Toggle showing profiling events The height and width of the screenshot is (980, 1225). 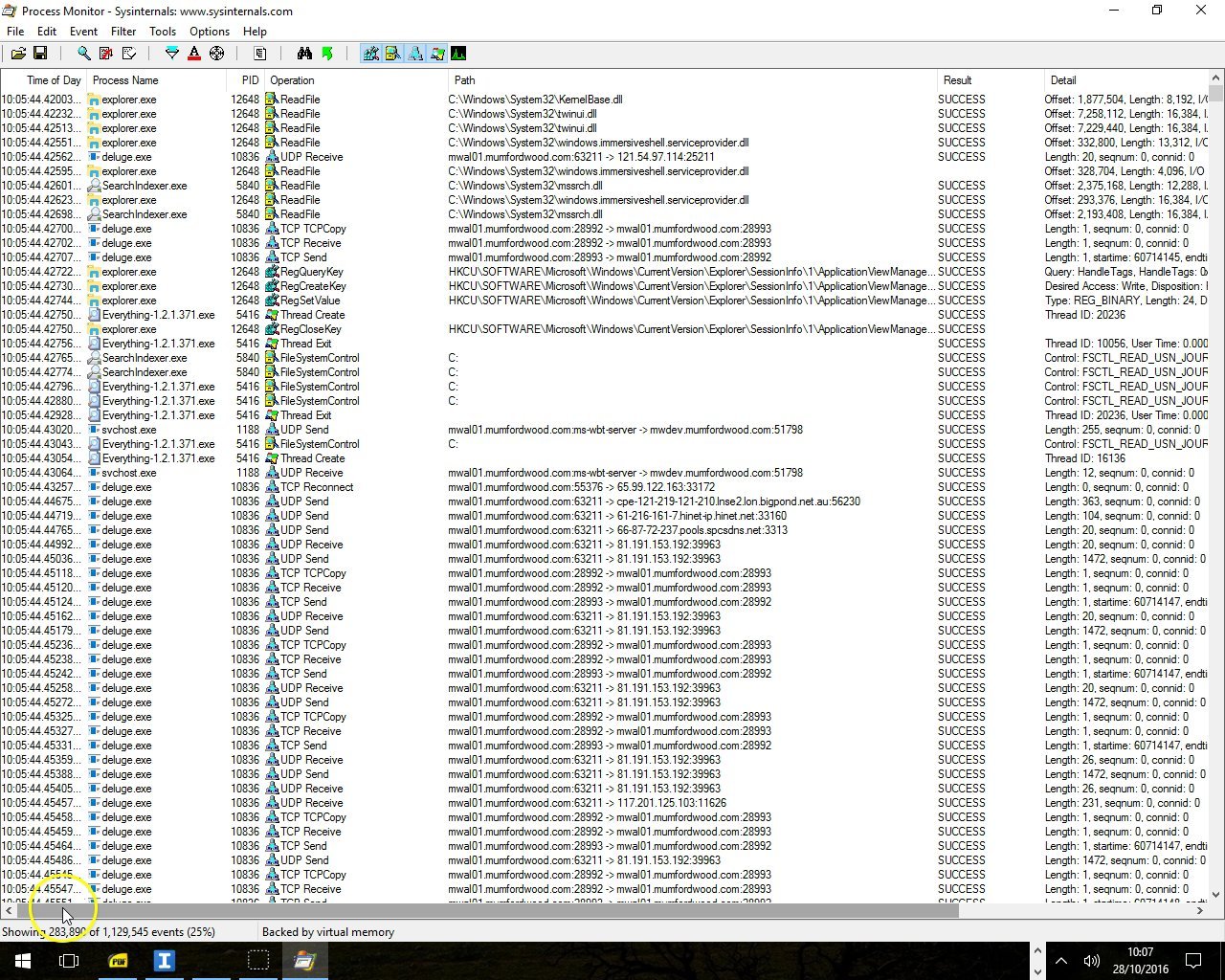click(x=458, y=53)
